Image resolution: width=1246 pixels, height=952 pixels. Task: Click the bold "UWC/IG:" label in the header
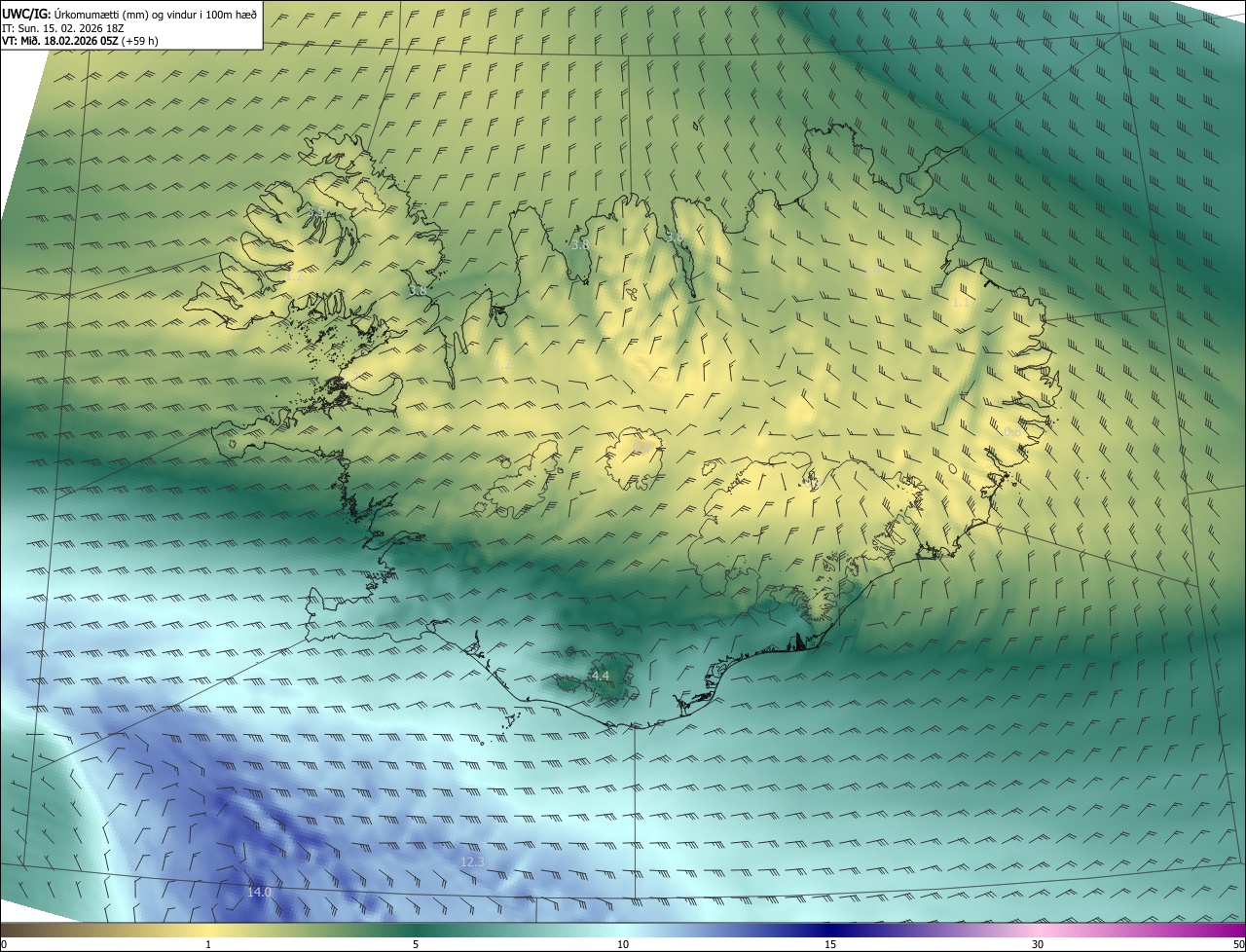[25, 15]
